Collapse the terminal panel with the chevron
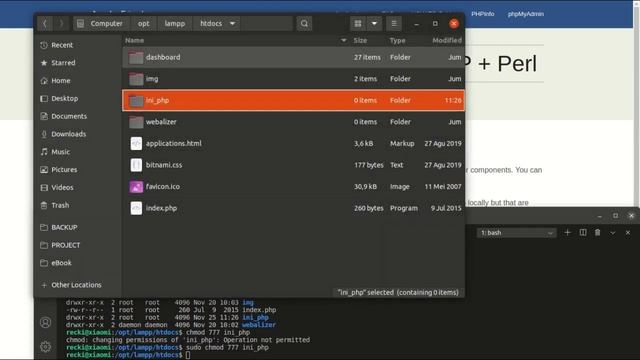This screenshot has width=640, height=360. click(x=613, y=233)
